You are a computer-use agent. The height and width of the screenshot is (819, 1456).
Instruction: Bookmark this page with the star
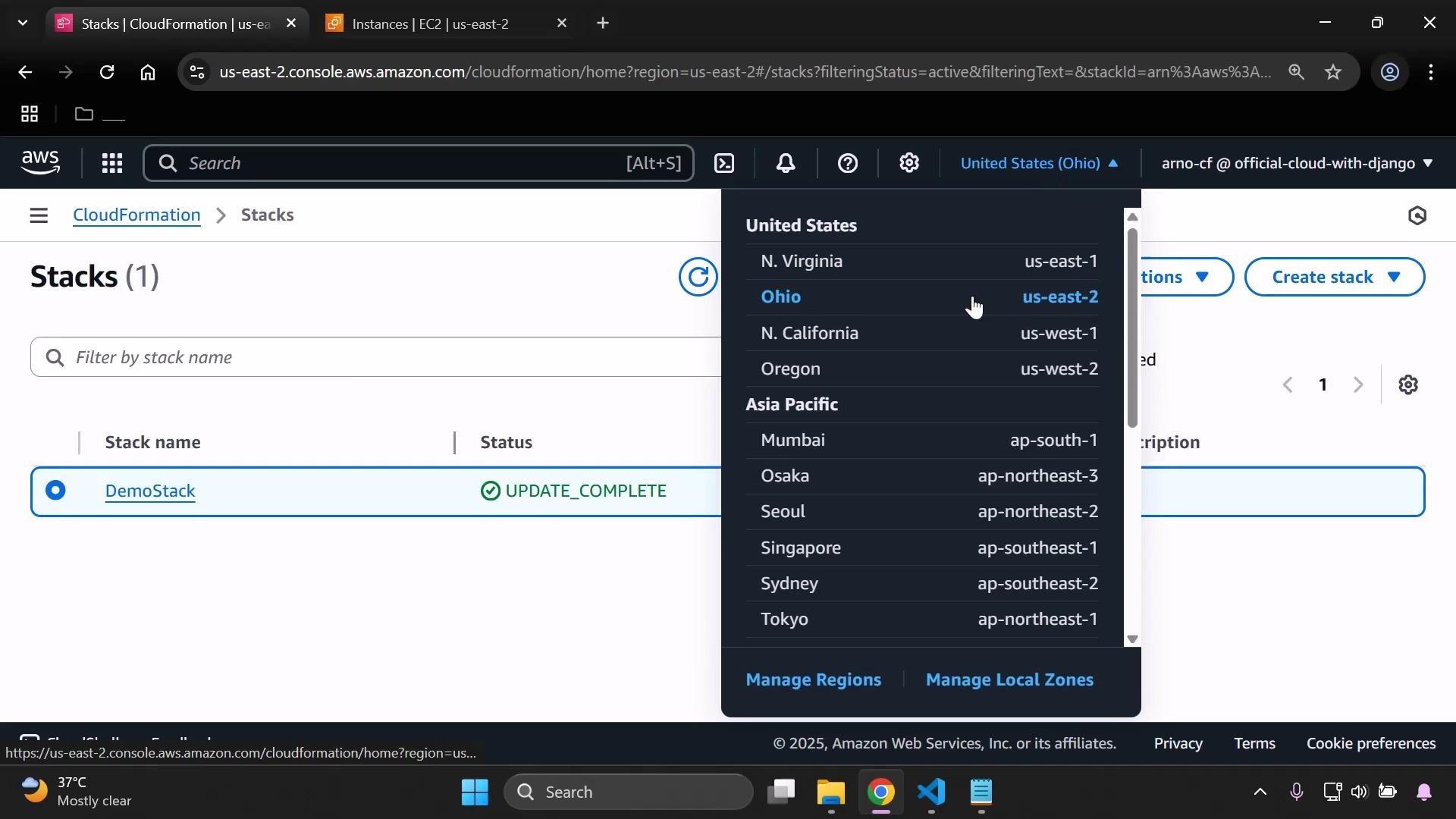[1333, 72]
